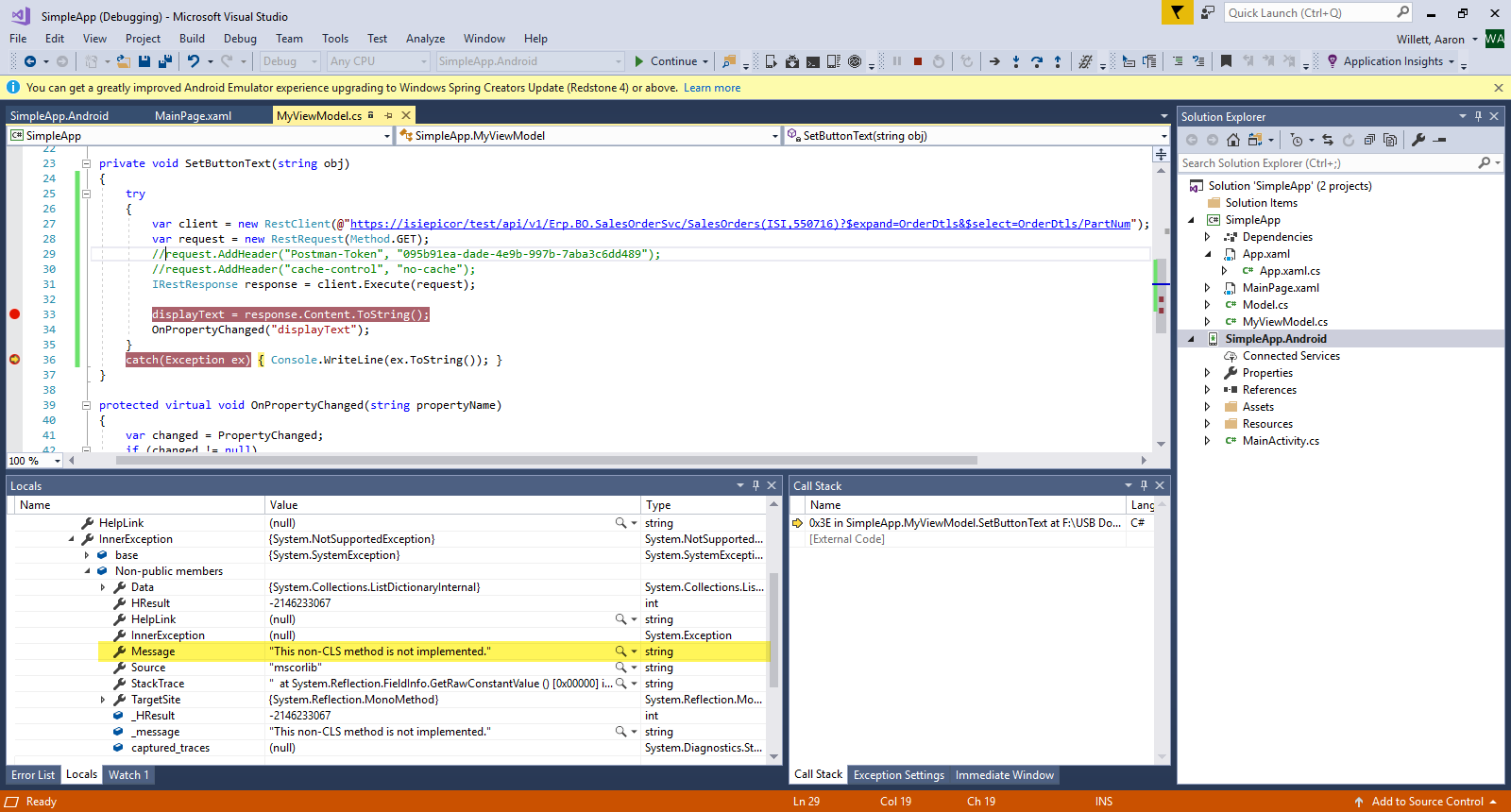Click the Navigate Backward arrow in the toolbar
This screenshot has height=812, width=1511.
(30, 61)
